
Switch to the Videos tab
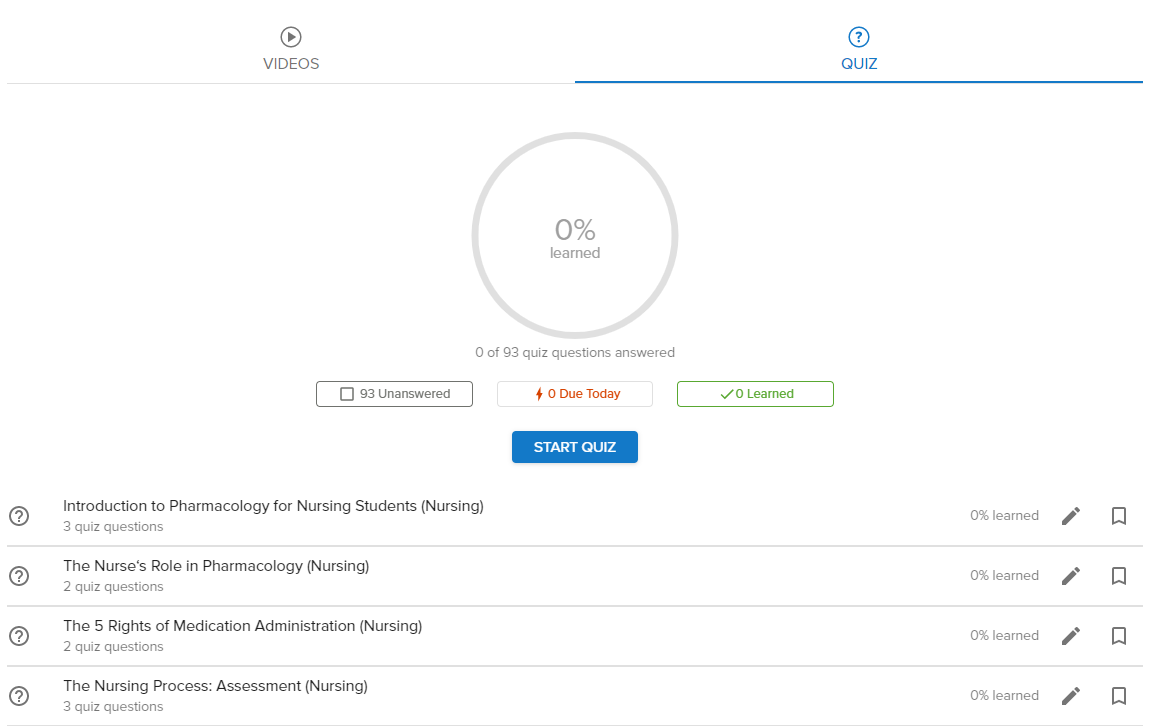click(291, 49)
